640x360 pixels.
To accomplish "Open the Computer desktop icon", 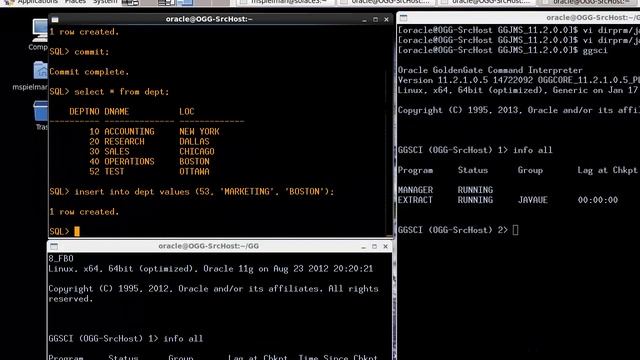I will [x=39, y=35].
